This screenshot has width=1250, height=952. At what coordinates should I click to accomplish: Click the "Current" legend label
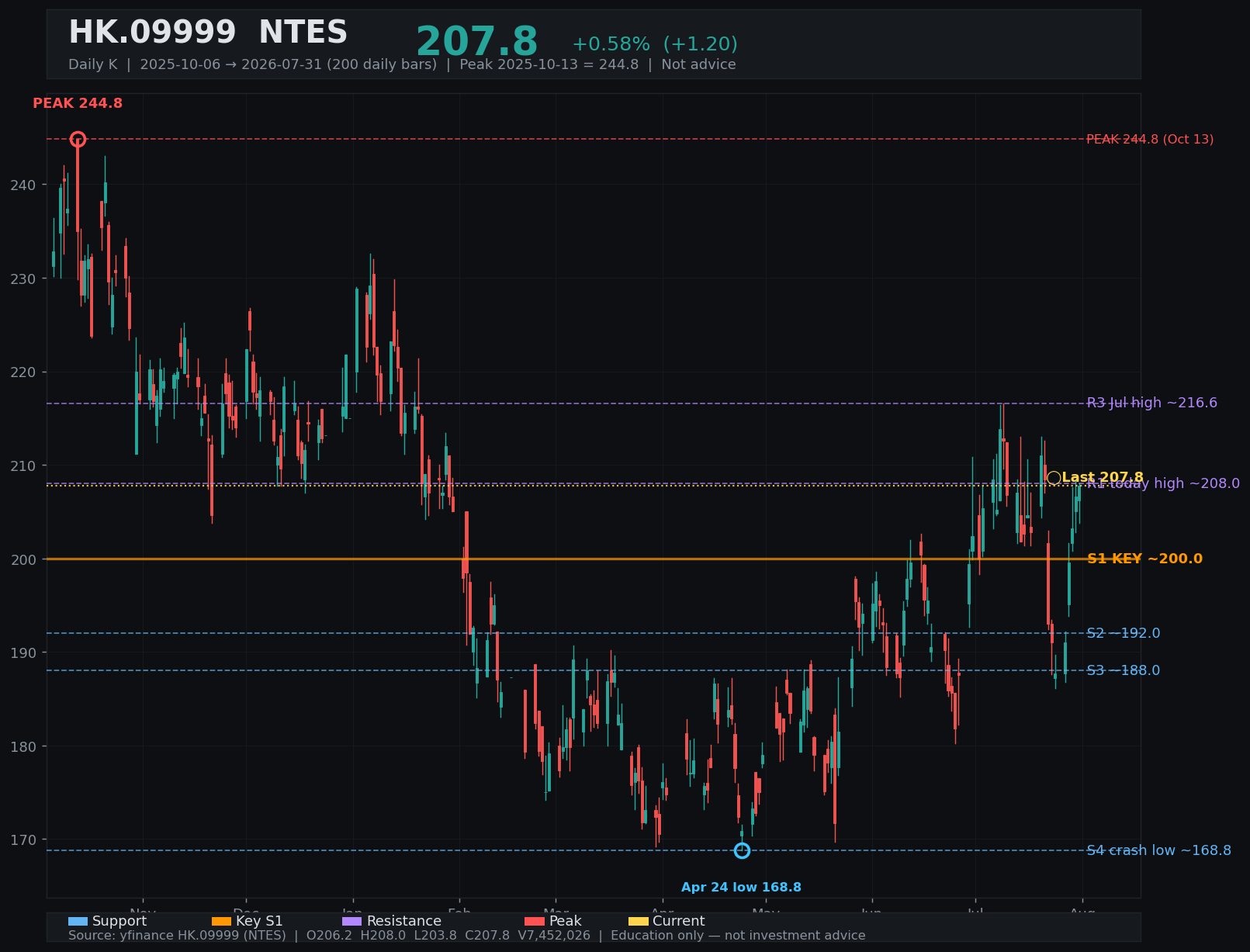(x=678, y=921)
